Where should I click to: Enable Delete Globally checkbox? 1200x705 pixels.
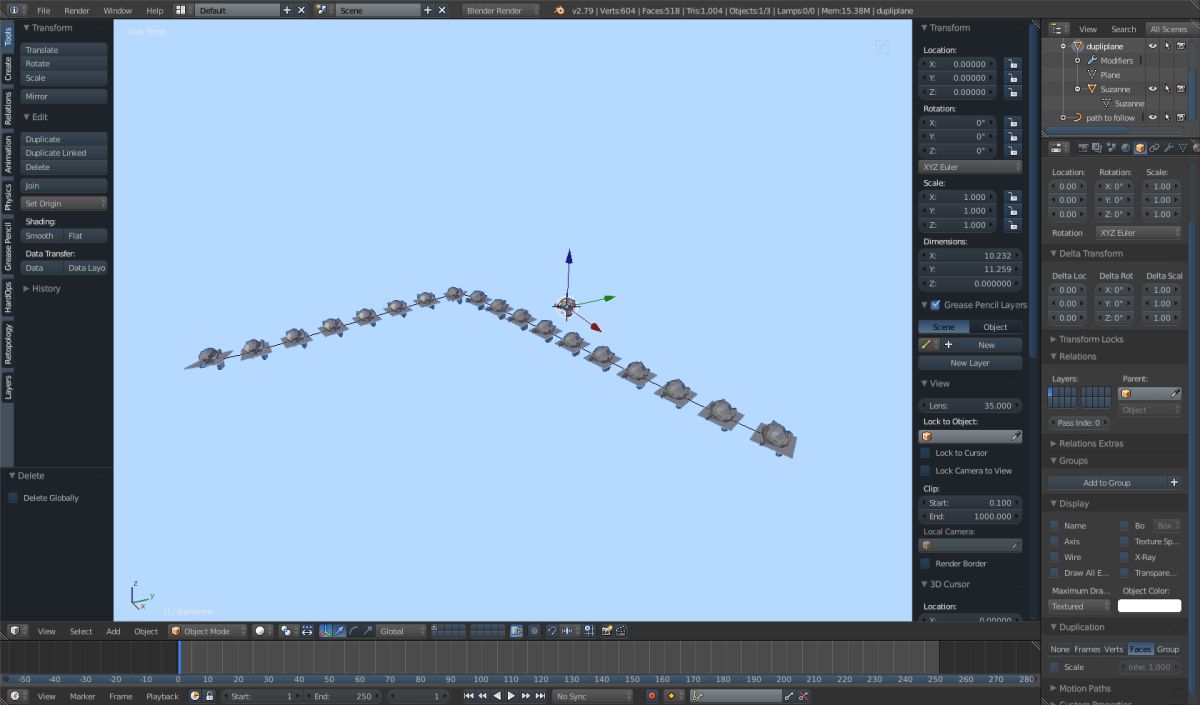(13, 498)
